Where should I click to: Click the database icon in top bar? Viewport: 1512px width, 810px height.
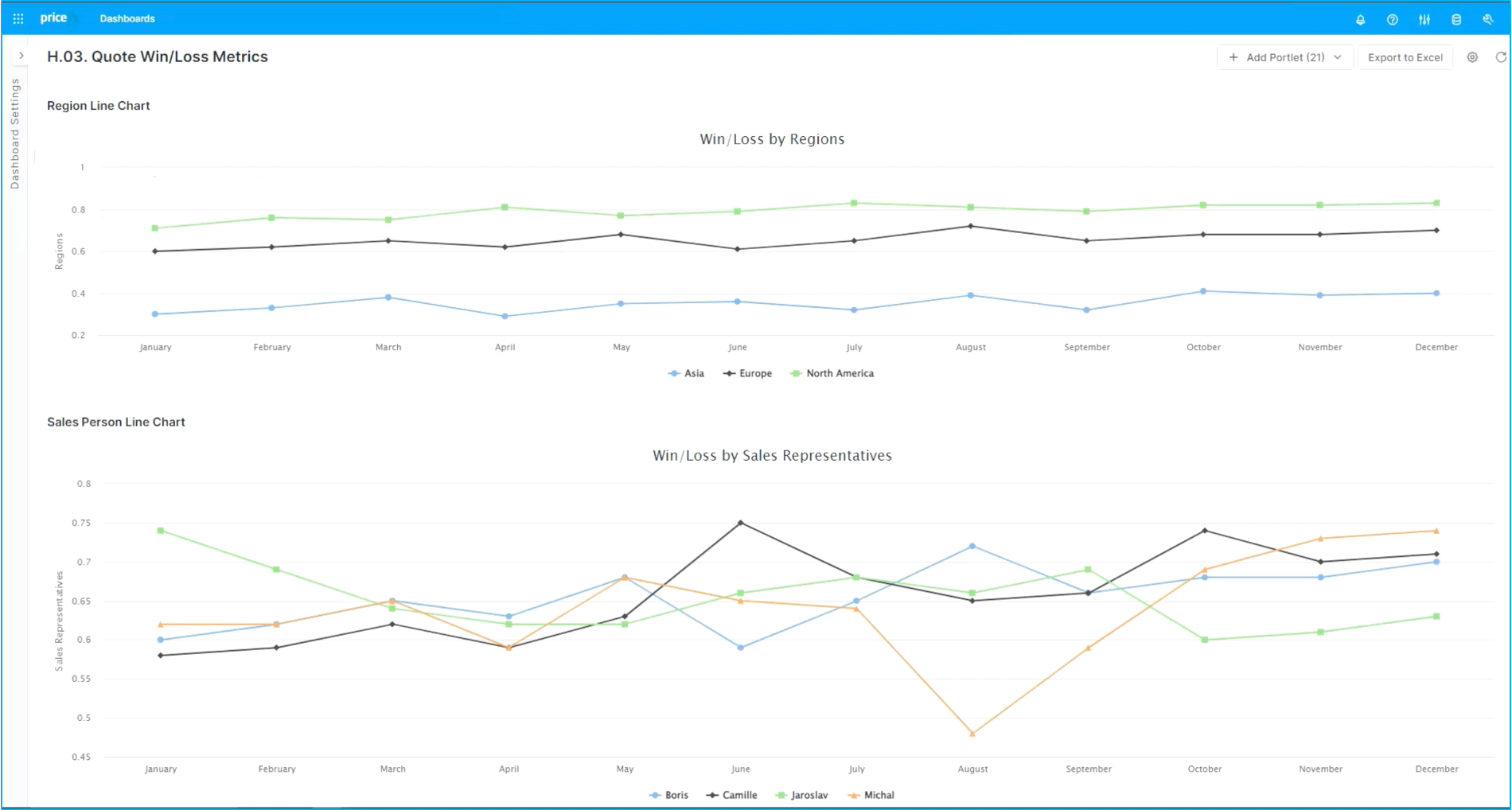click(1456, 19)
